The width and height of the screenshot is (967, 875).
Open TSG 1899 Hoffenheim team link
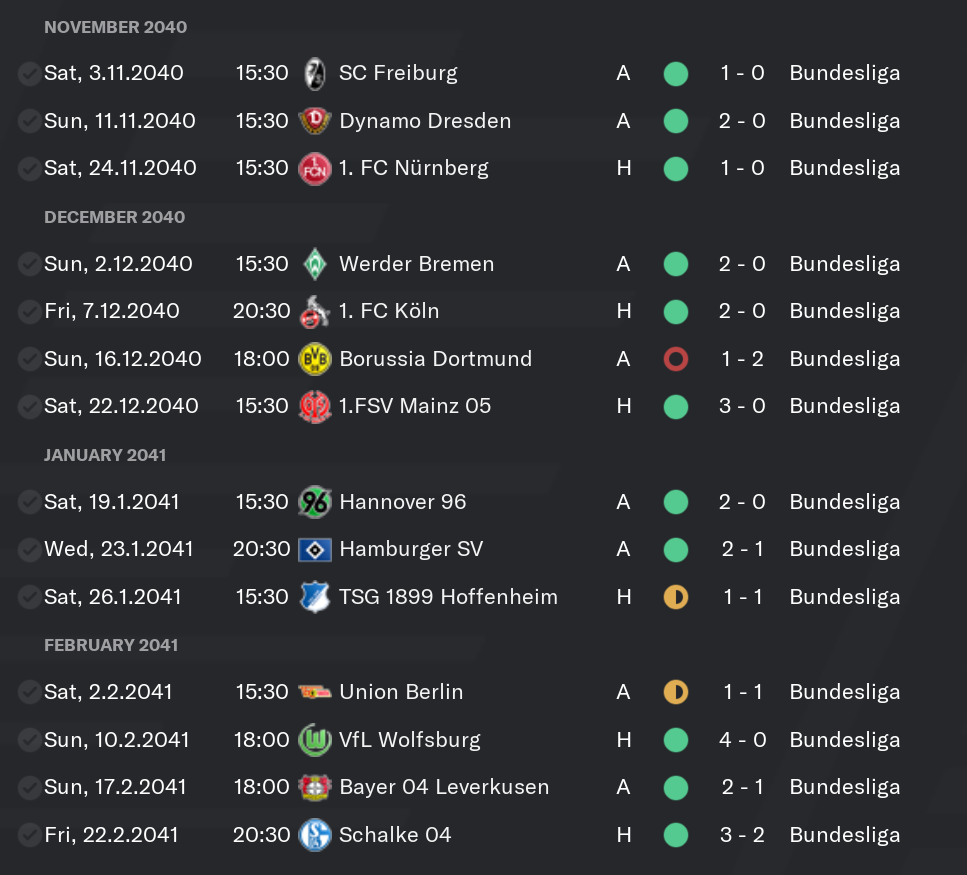pyautogui.click(x=448, y=597)
